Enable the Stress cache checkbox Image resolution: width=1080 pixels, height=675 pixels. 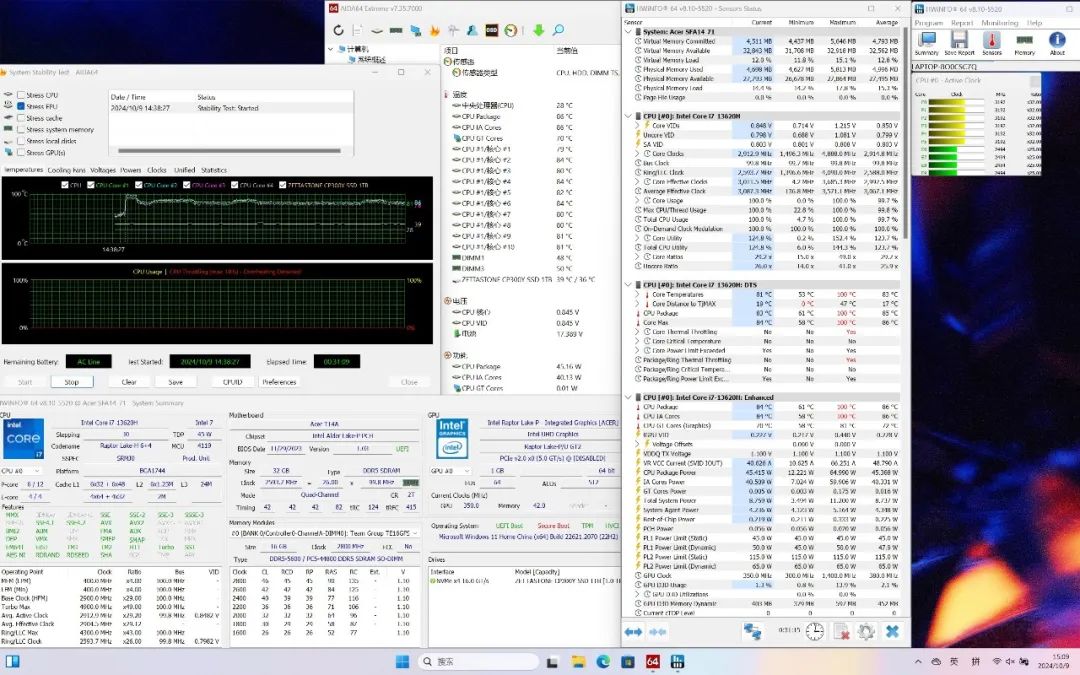pos(21,118)
